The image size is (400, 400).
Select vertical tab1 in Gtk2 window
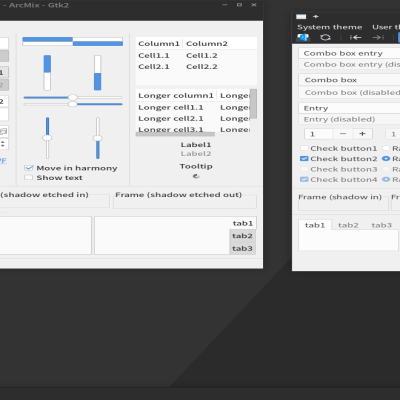pyautogui.click(x=243, y=223)
